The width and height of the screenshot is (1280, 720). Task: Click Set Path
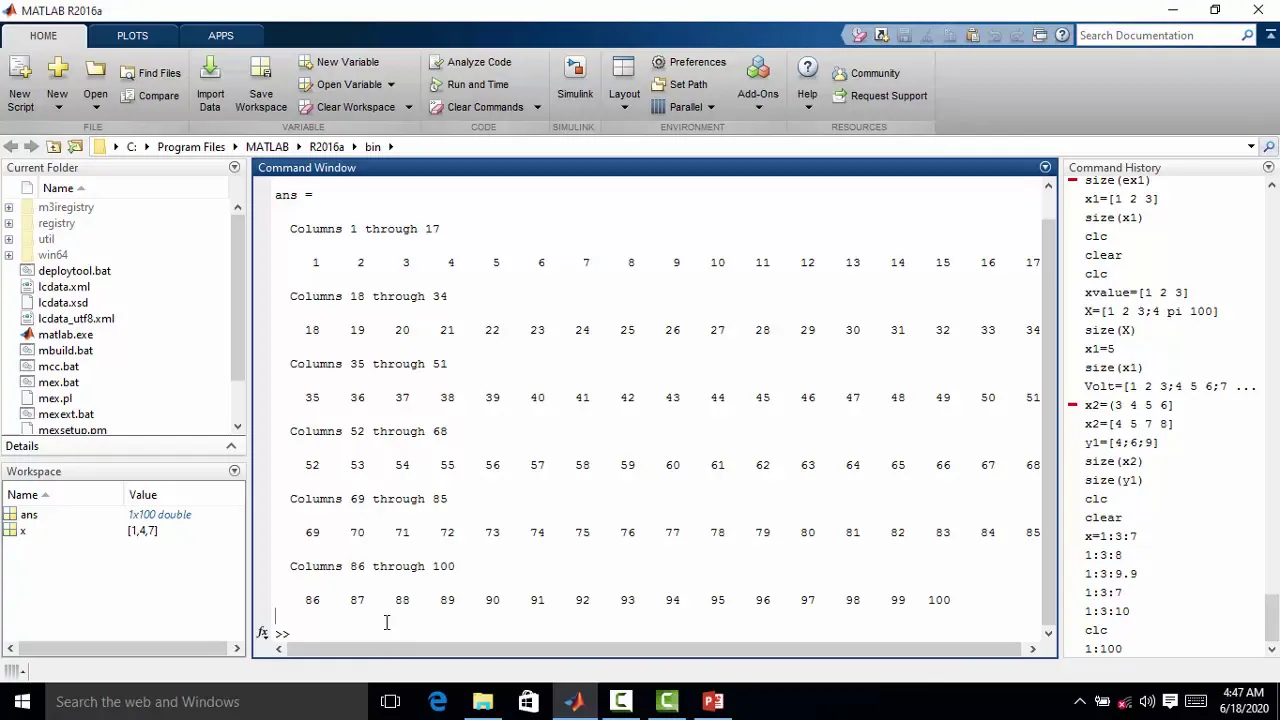pos(680,84)
